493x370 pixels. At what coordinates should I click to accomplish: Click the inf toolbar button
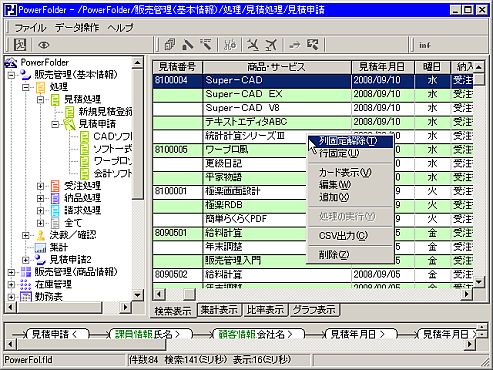coord(425,45)
